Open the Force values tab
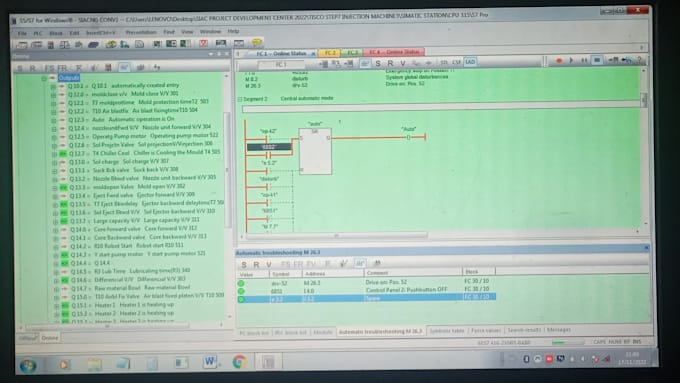This screenshot has width=680, height=383. pyautogui.click(x=486, y=330)
